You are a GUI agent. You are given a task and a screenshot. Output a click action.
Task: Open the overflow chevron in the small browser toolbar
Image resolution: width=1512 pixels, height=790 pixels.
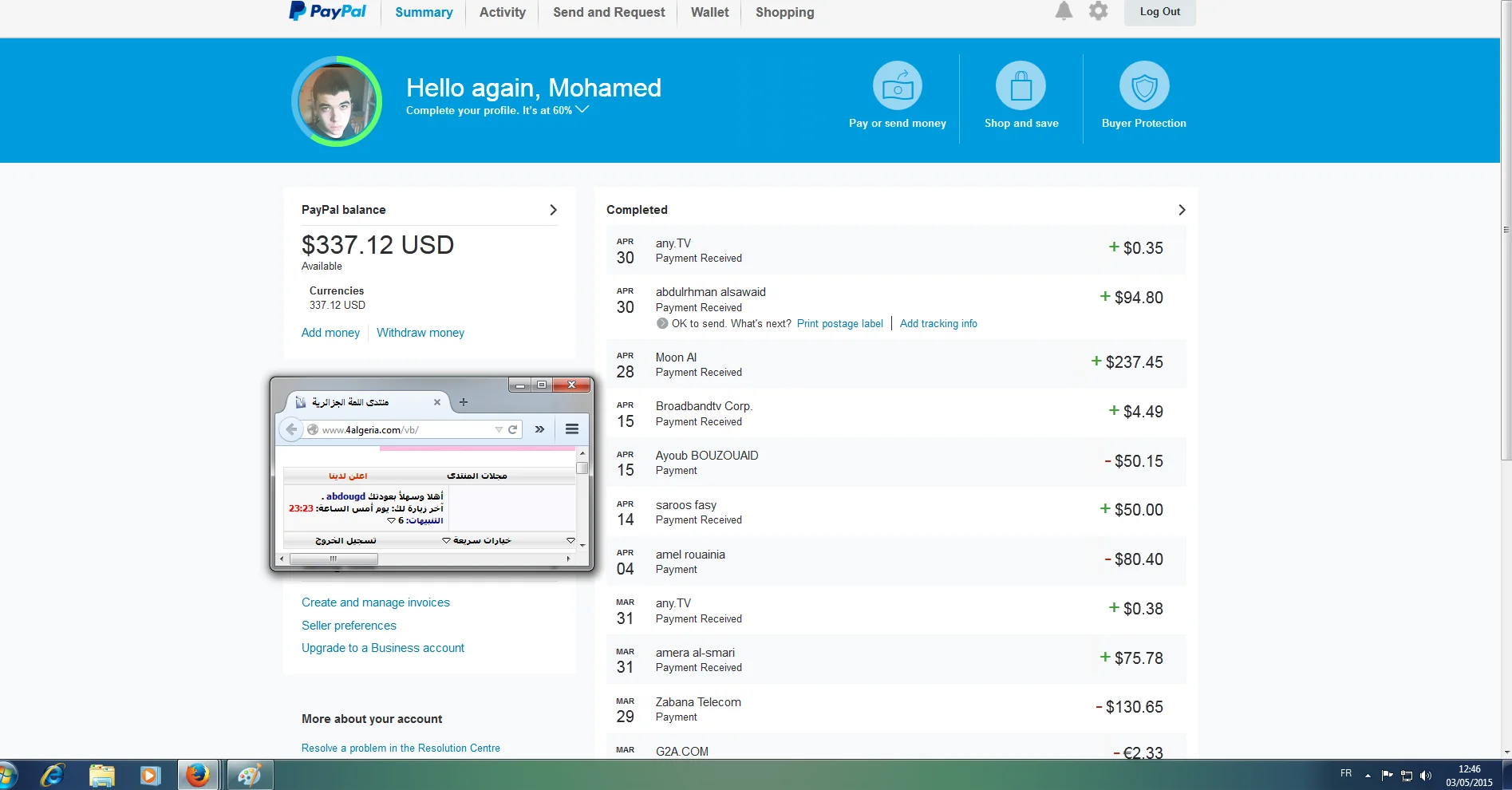(x=539, y=429)
